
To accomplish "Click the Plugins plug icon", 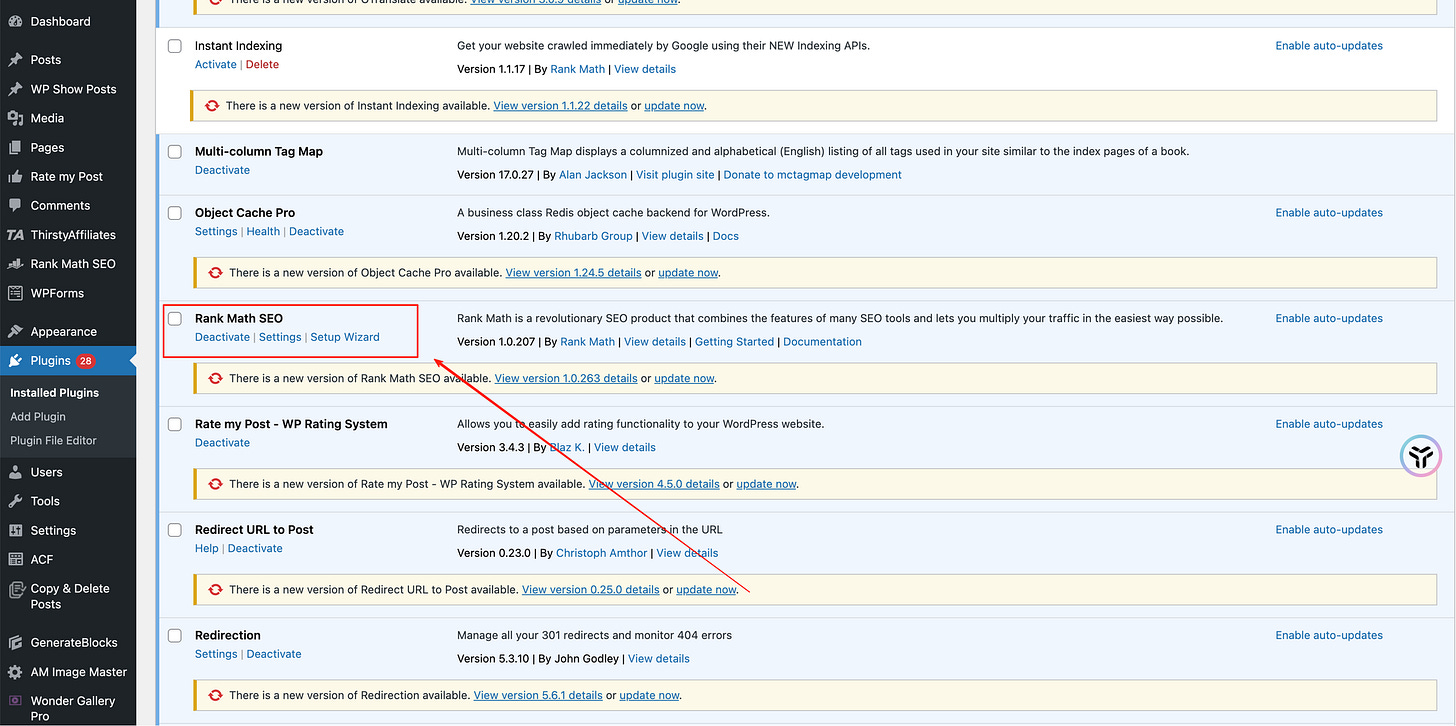I will pyautogui.click(x=15, y=360).
